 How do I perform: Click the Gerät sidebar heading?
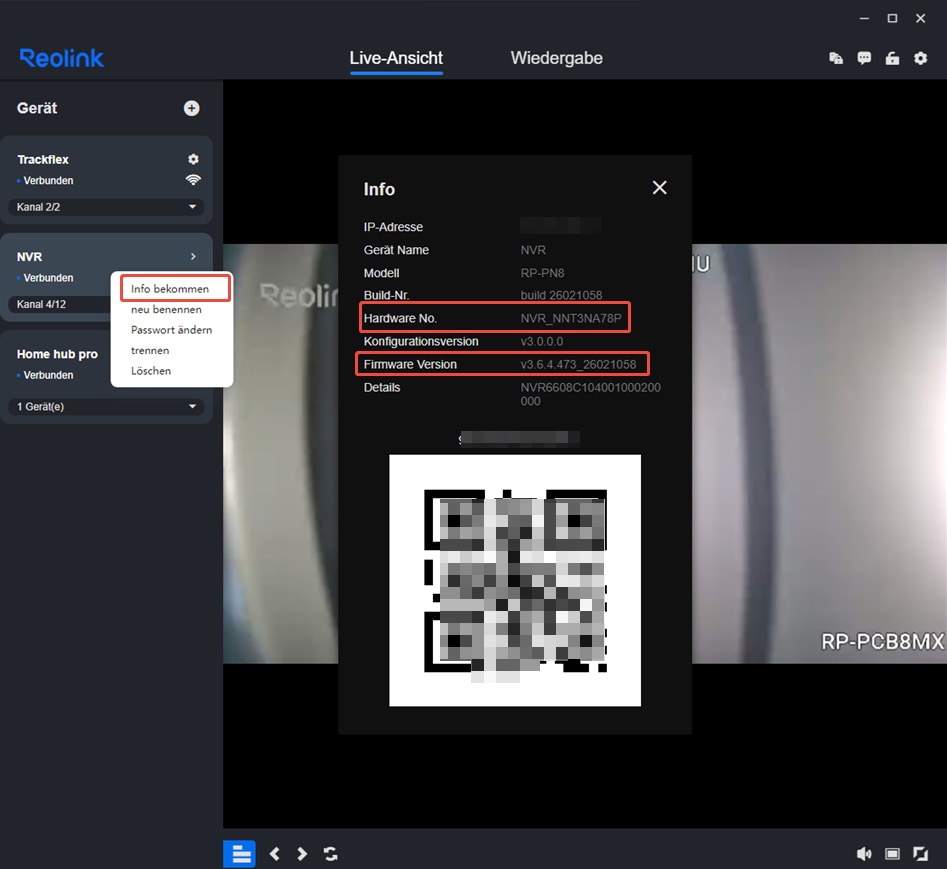(x=37, y=108)
